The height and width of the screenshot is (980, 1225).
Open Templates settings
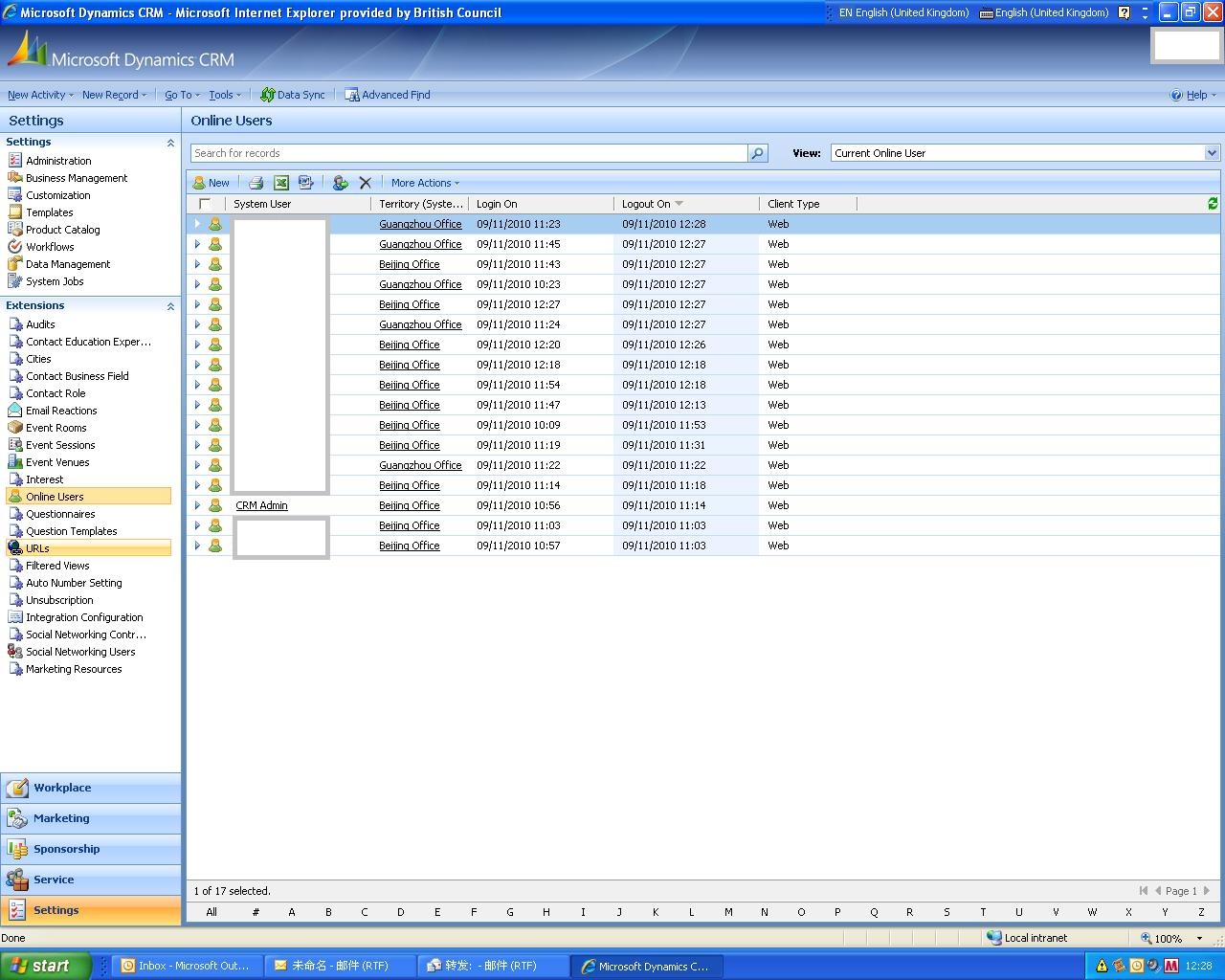(49, 212)
